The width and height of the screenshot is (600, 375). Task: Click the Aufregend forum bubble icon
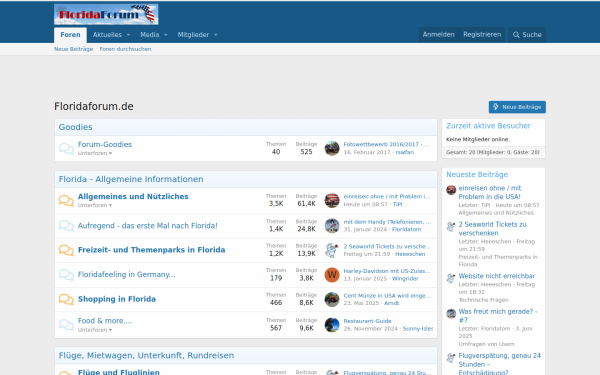tap(66, 226)
